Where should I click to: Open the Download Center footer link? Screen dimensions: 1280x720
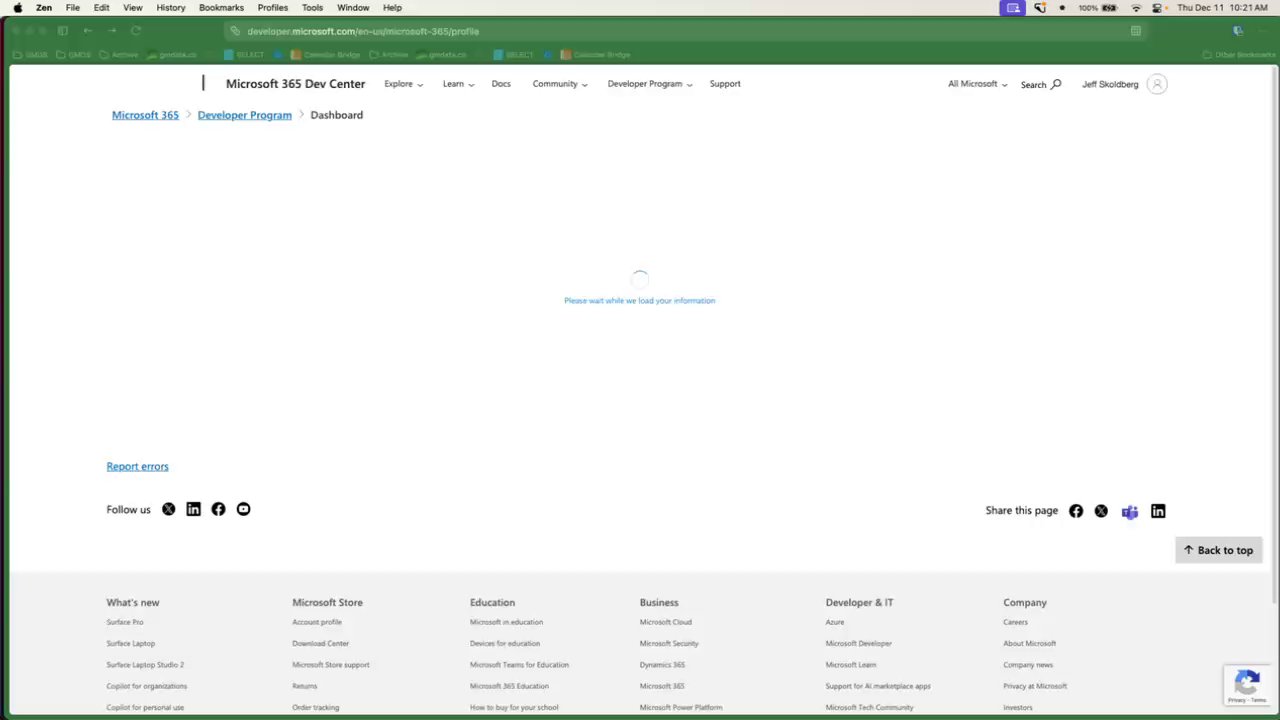click(x=321, y=643)
